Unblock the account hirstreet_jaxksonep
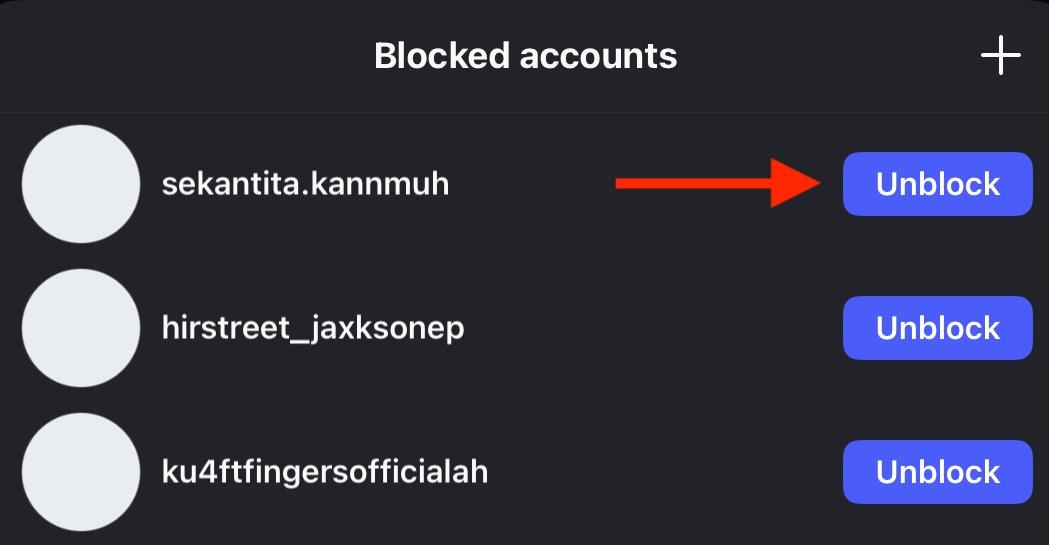The height and width of the screenshot is (545, 1049). (x=937, y=328)
